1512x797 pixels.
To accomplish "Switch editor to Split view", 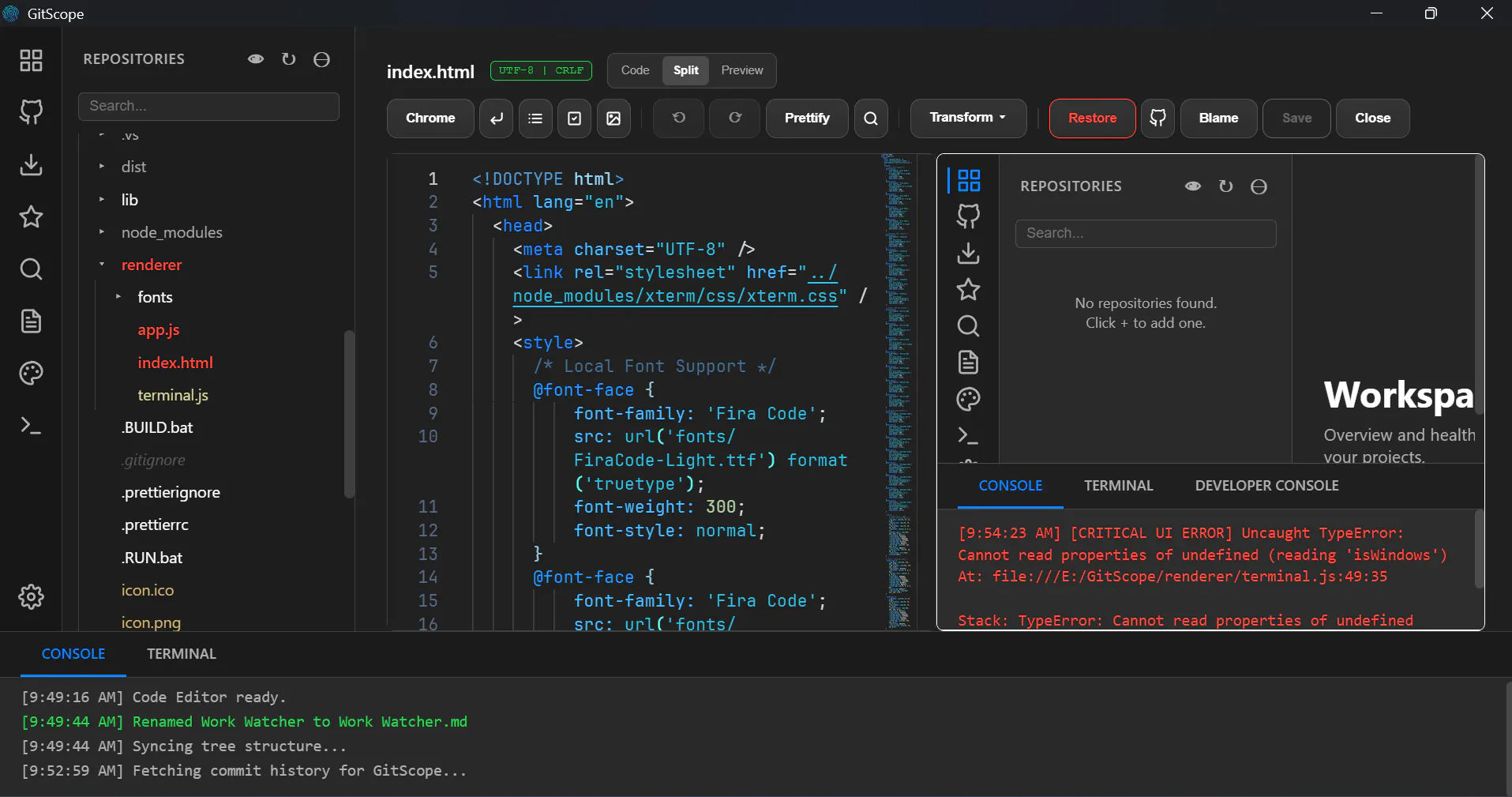I will coord(685,70).
